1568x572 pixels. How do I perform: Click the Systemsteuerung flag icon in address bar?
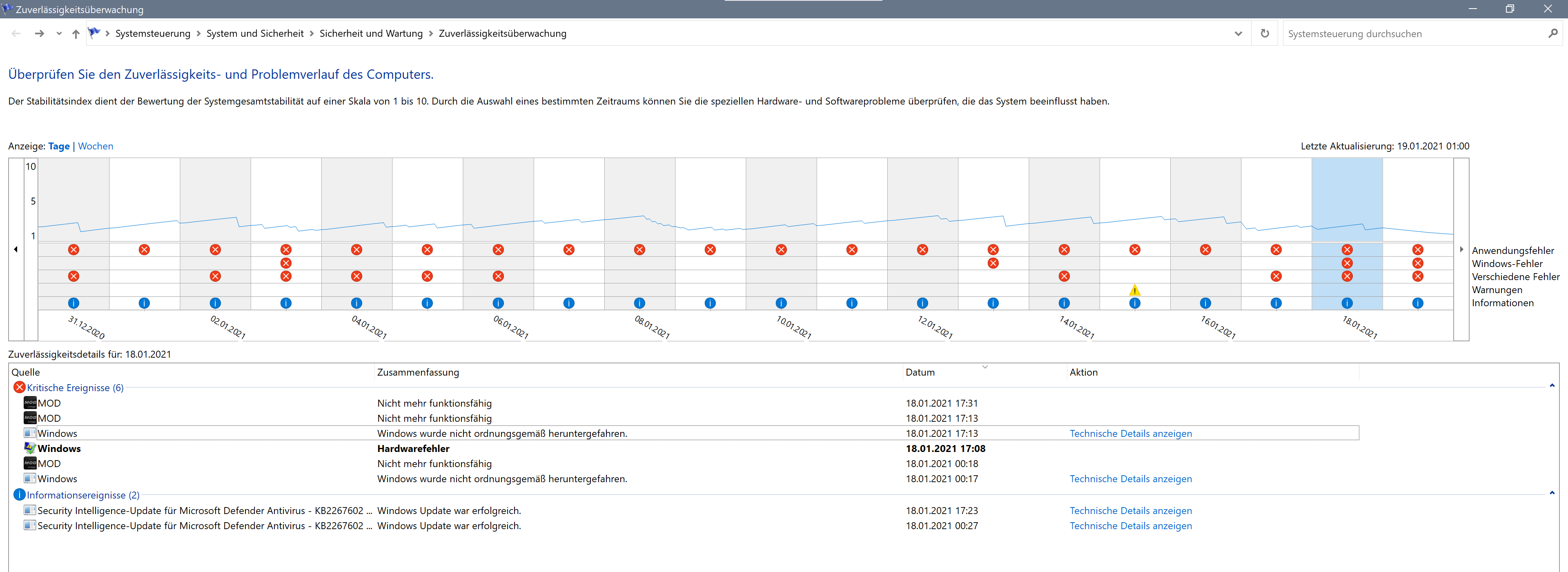click(94, 33)
